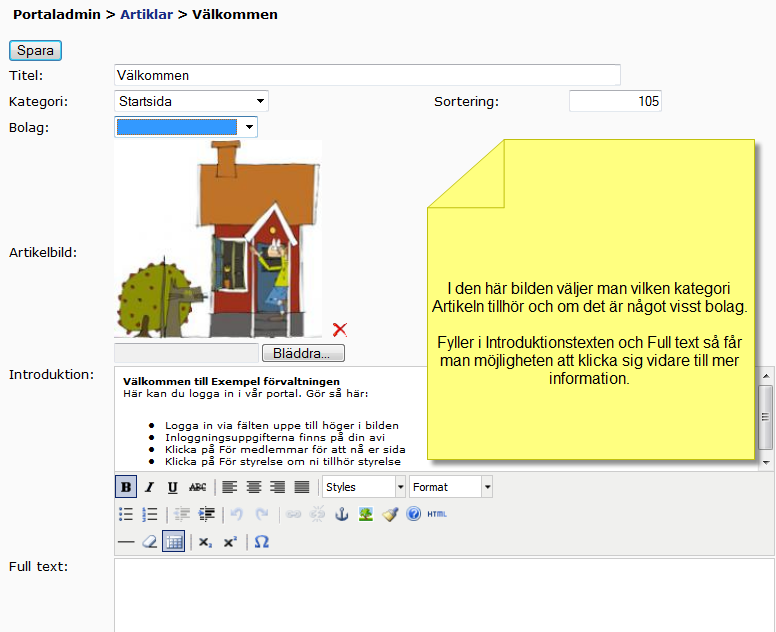Screen dimensions: 776x632
Task: Click the Introduktion editor scrollbar thumb
Action: point(766,417)
